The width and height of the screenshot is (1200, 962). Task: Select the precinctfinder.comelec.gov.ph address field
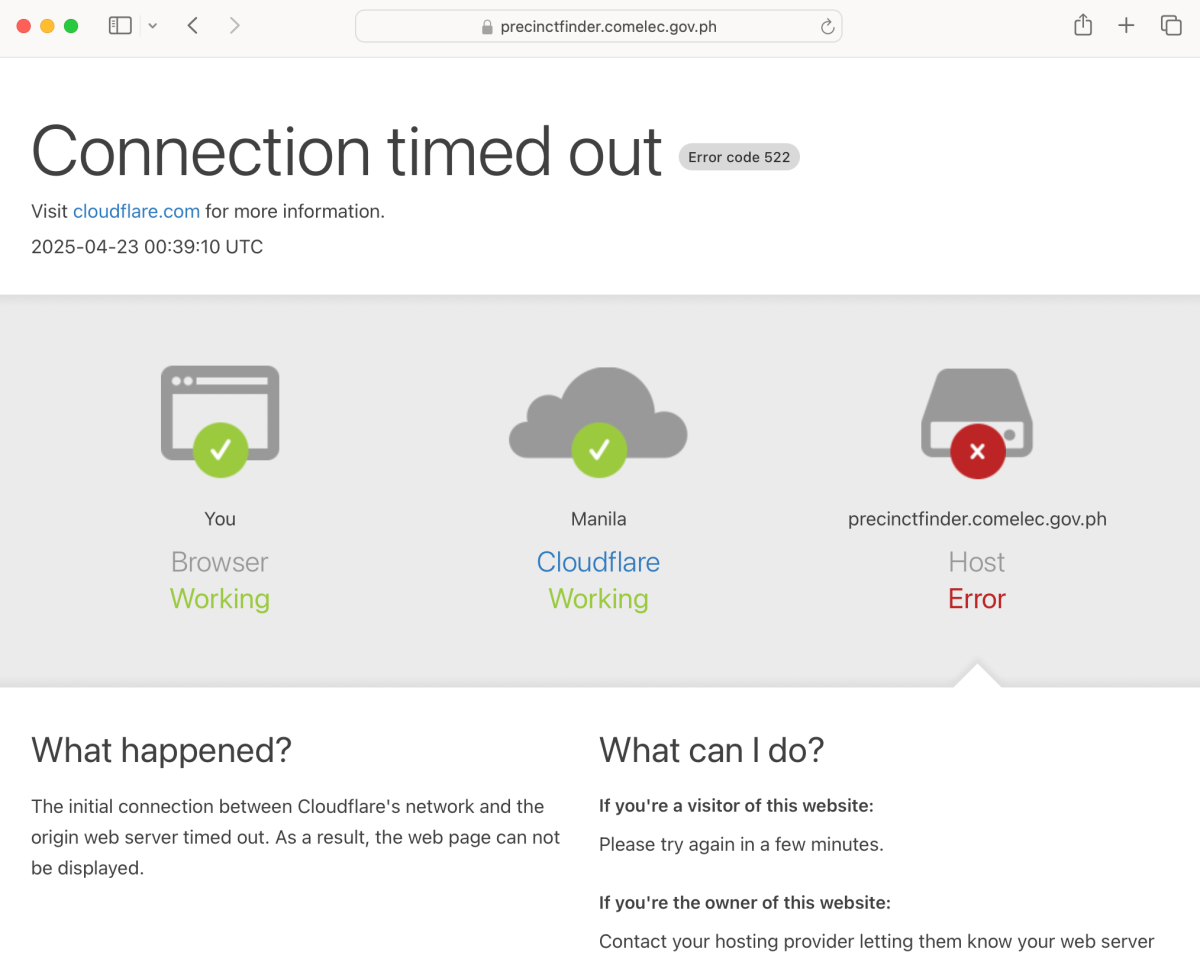pyautogui.click(x=599, y=26)
